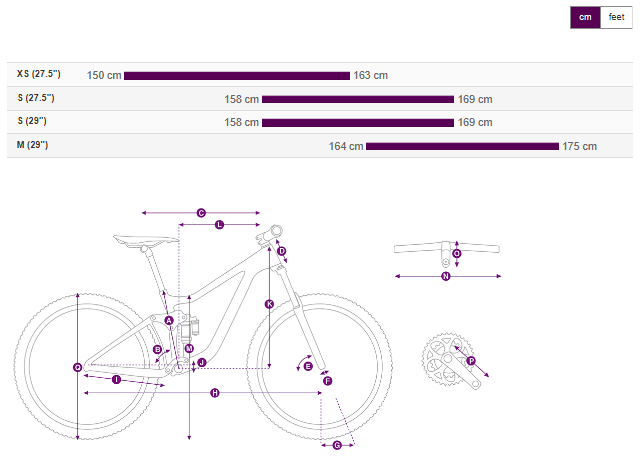The image size is (640, 458).
Task: Click the C marker above the bike frame
Action: (x=201, y=213)
